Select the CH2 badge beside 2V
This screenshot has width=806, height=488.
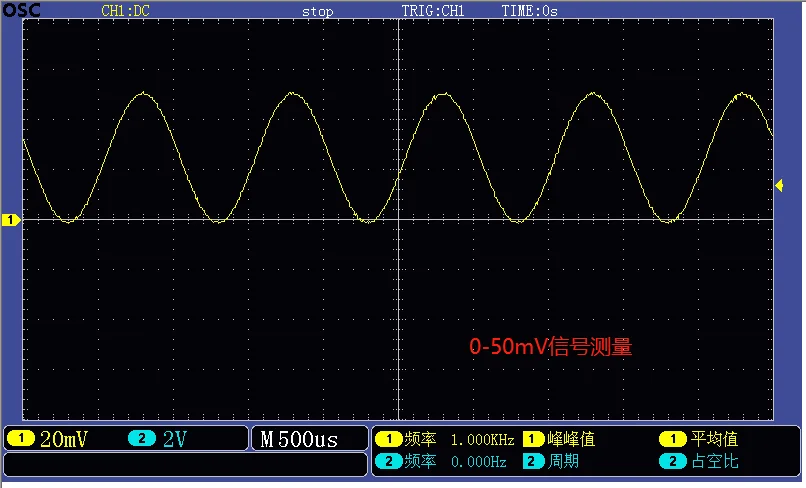coord(142,439)
